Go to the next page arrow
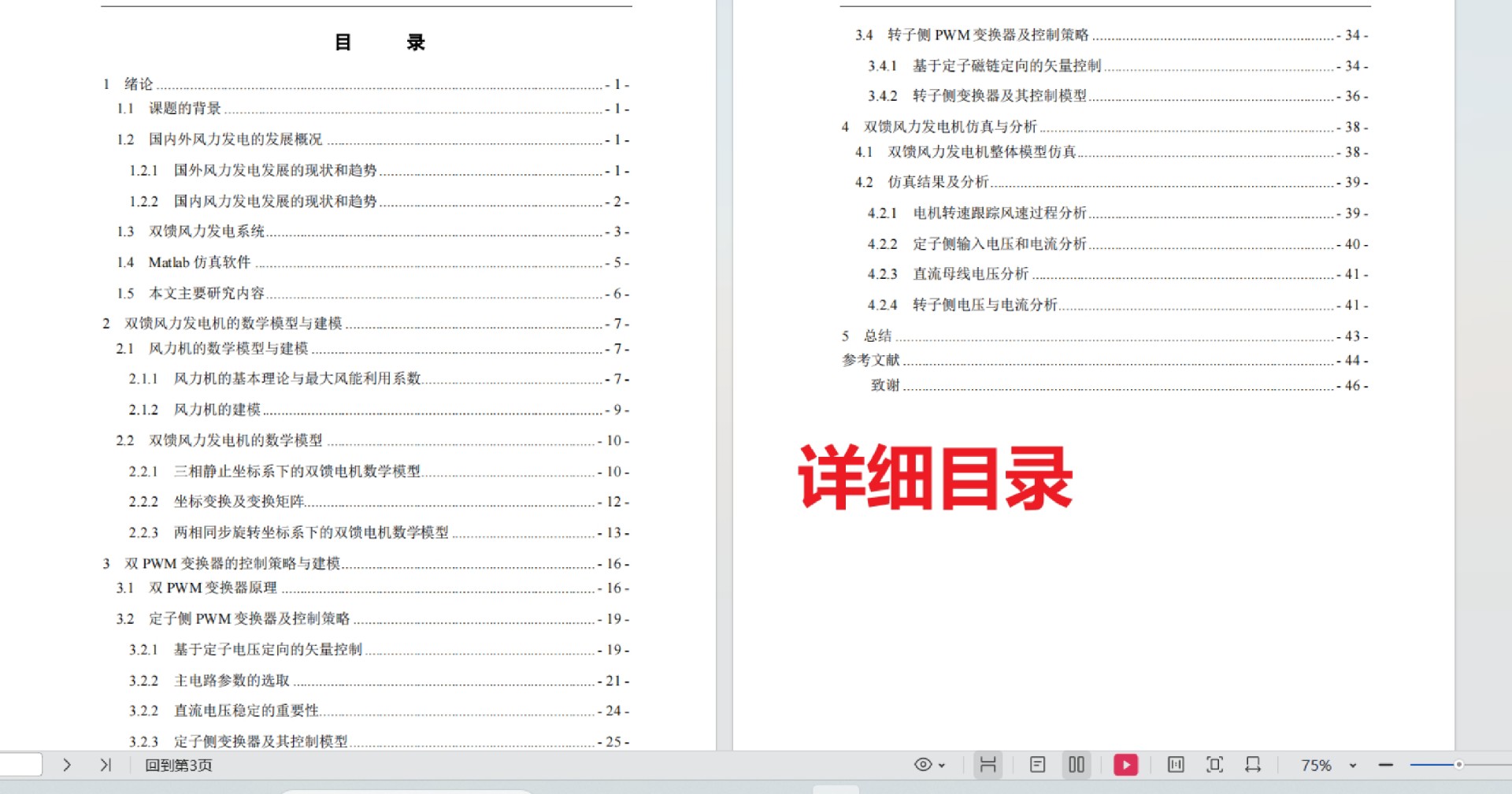This screenshot has width=1512, height=794. [67, 764]
